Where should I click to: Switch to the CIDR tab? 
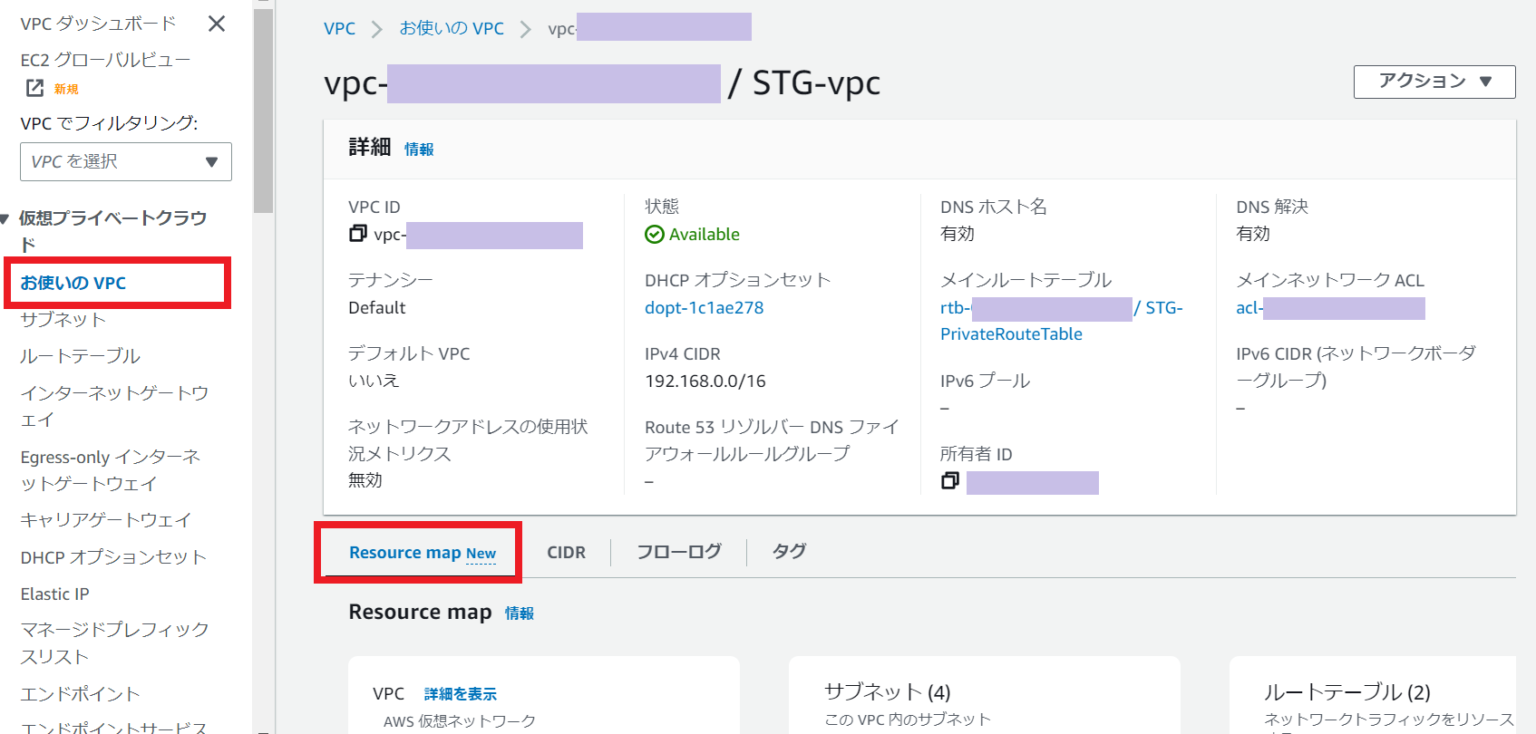point(566,551)
